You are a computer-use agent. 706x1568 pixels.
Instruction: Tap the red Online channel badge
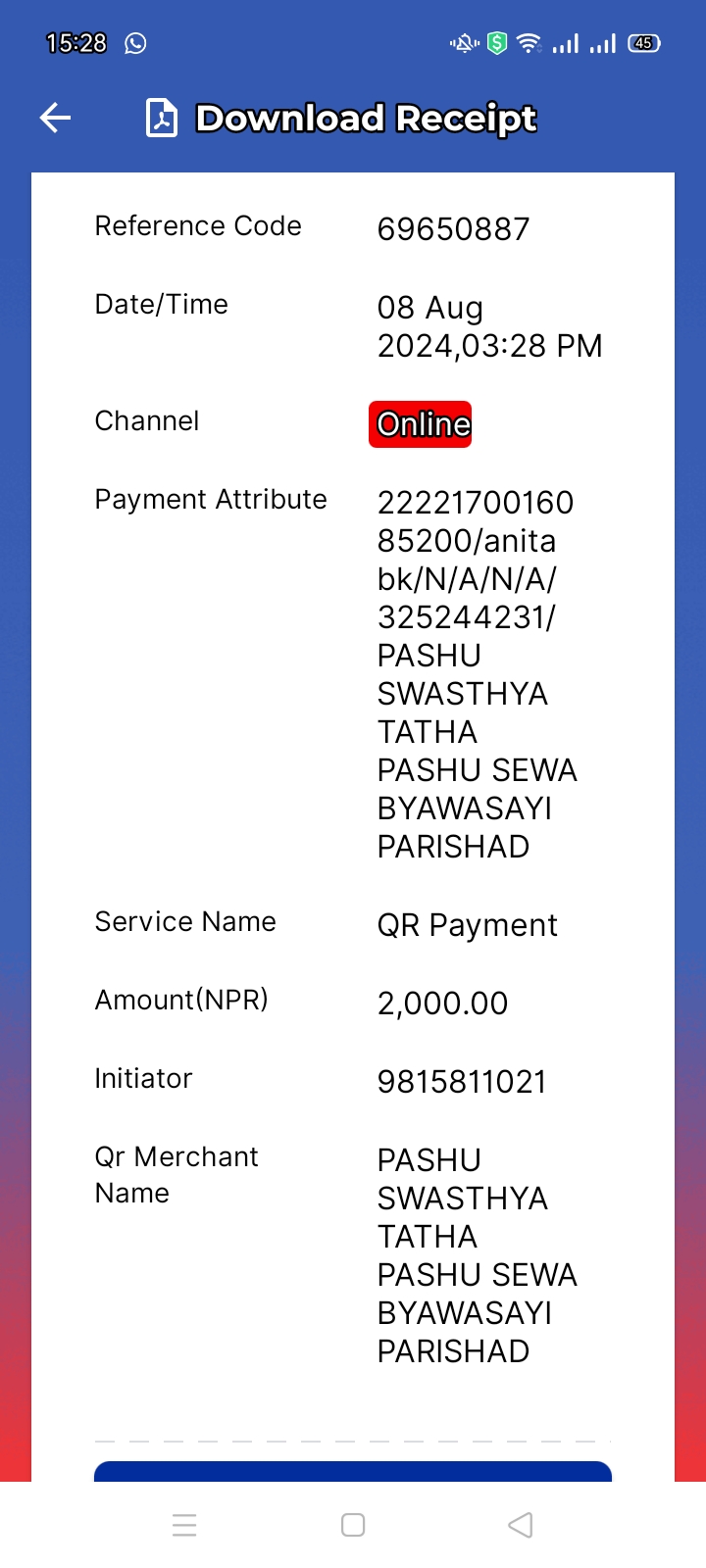tap(421, 424)
